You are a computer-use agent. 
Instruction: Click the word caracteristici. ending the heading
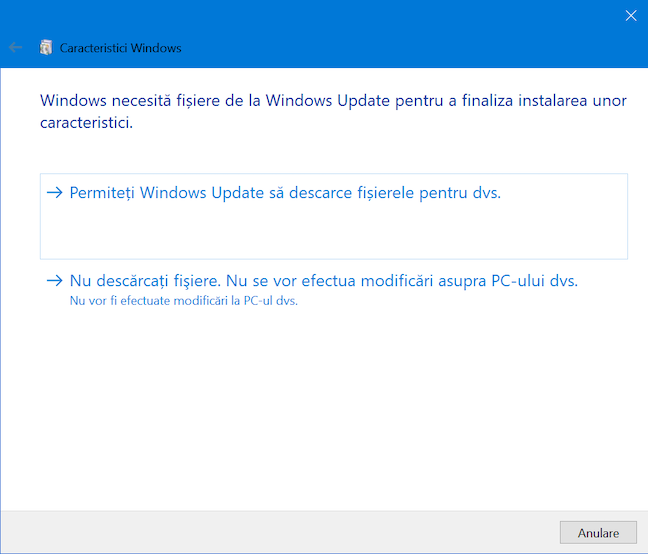86,123
